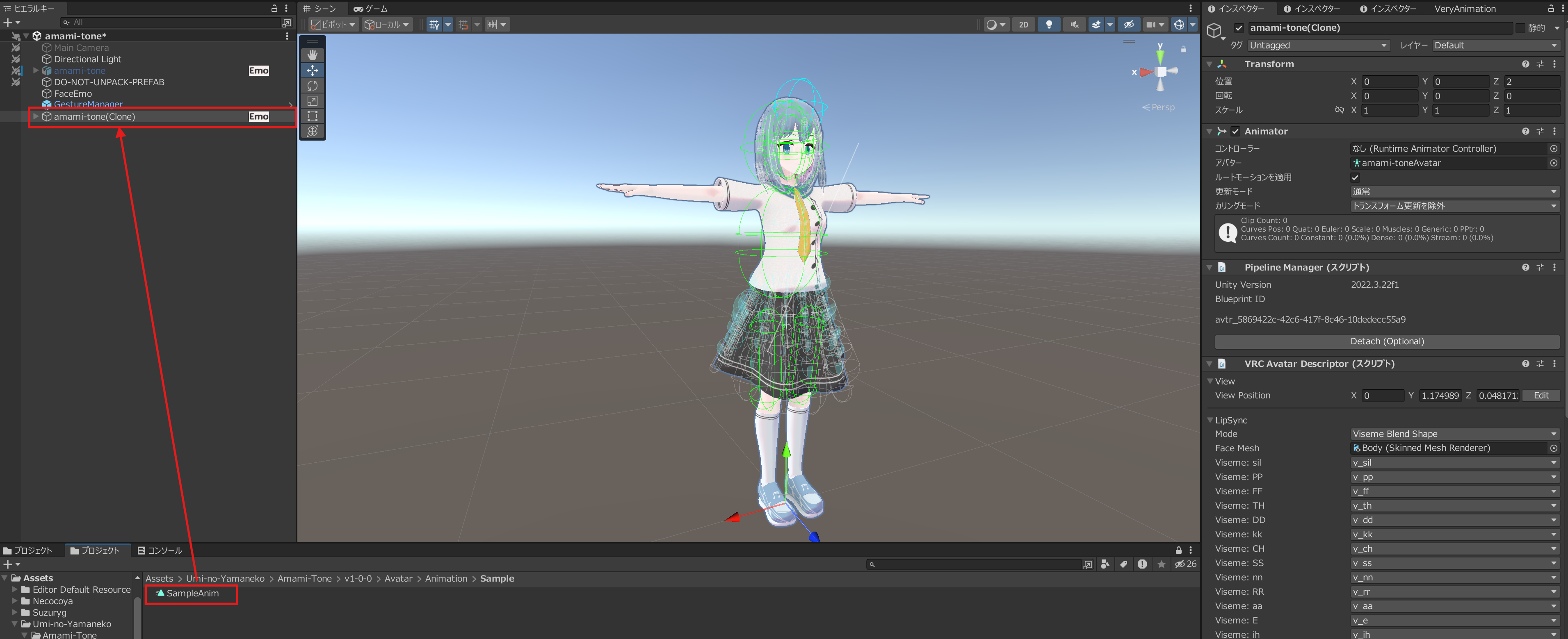Image resolution: width=1568 pixels, height=639 pixels.
Task: Select the Hand view tool
Action: coord(312,55)
